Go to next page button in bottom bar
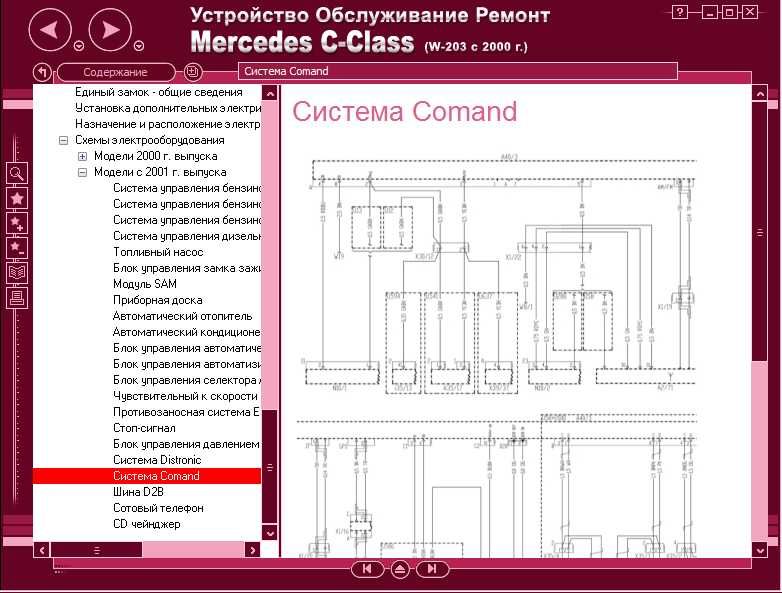The width and height of the screenshot is (782, 593). pyautogui.click(x=432, y=569)
